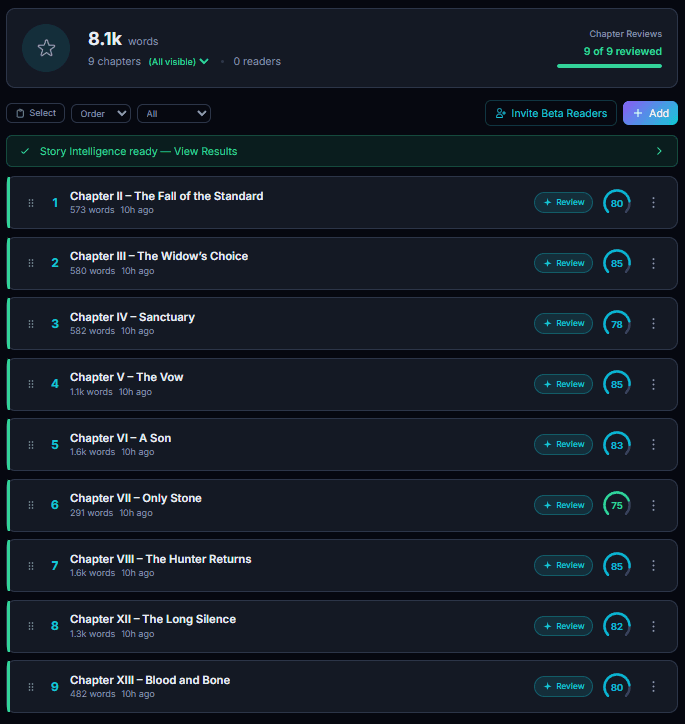The height and width of the screenshot is (724, 685).
Task: Click score ring 85 for The Vow
Action: point(617,384)
